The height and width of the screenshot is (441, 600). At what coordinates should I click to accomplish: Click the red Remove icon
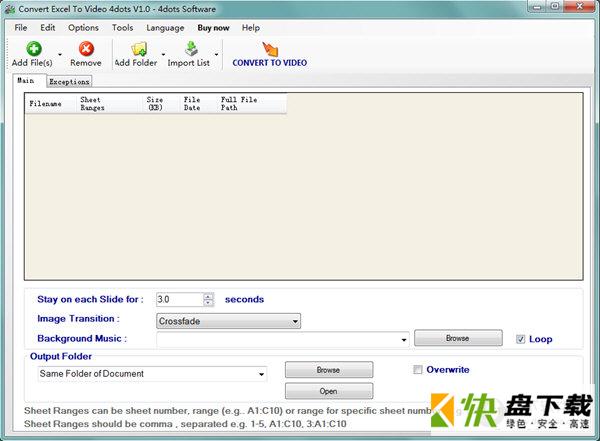86,49
